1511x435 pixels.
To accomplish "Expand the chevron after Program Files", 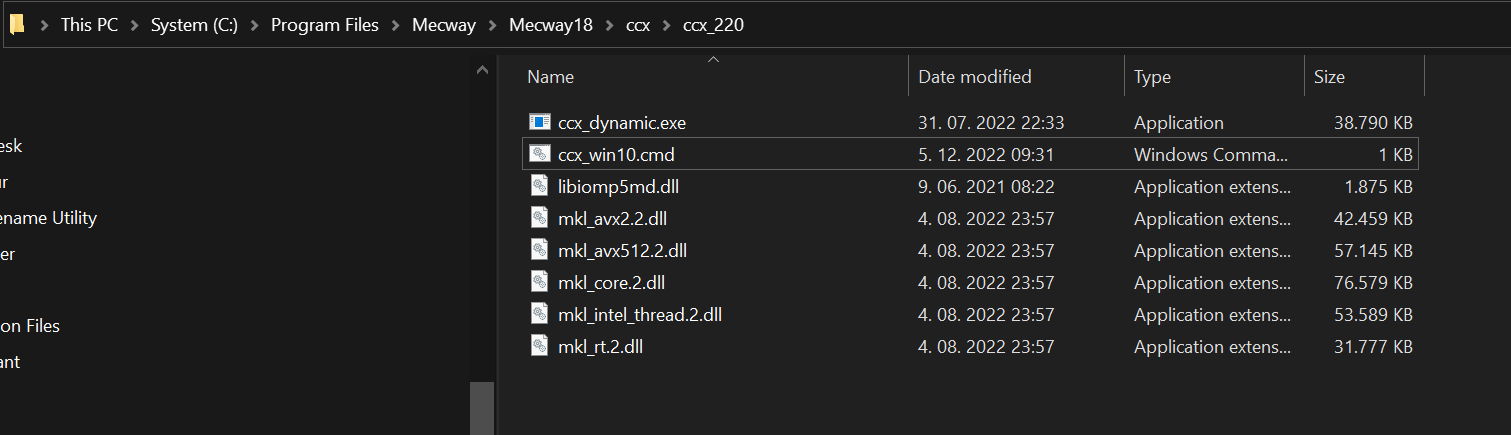I will click(x=396, y=26).
